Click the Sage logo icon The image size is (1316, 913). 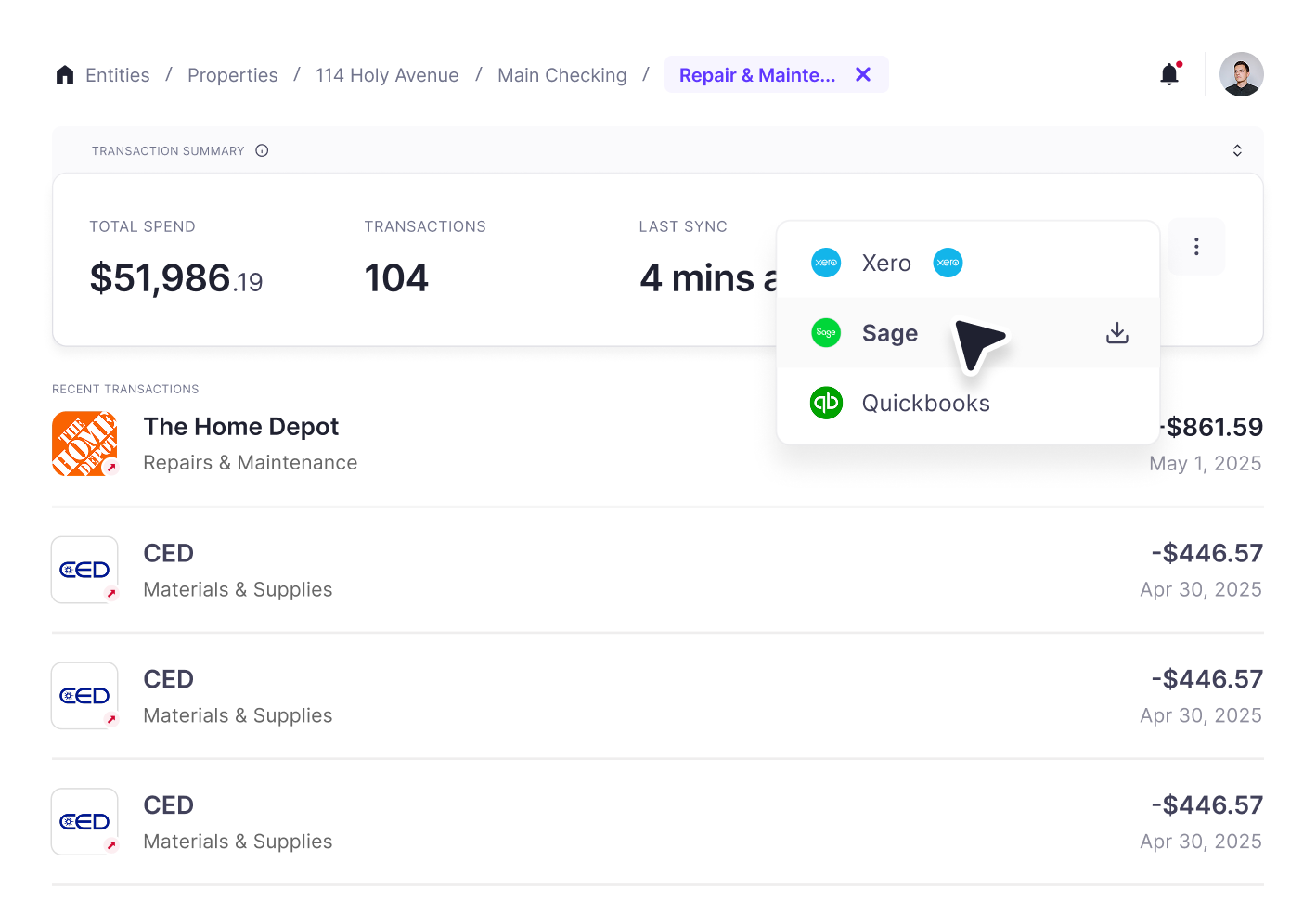pos(826,332)
